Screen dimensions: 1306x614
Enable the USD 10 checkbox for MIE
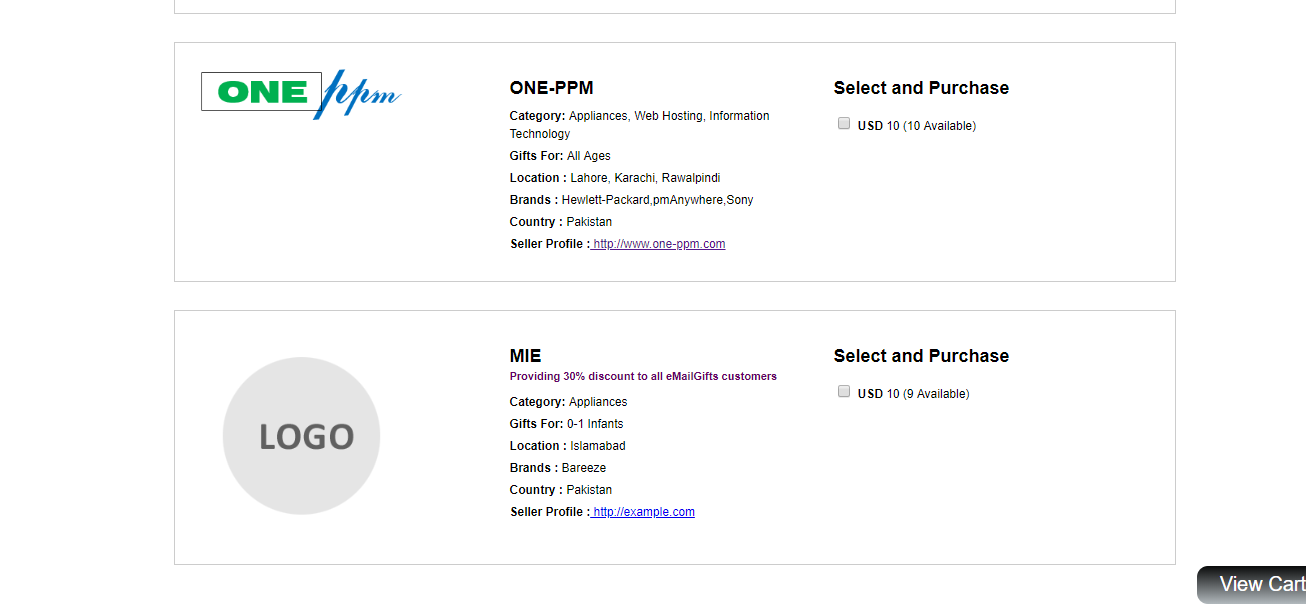844,392
